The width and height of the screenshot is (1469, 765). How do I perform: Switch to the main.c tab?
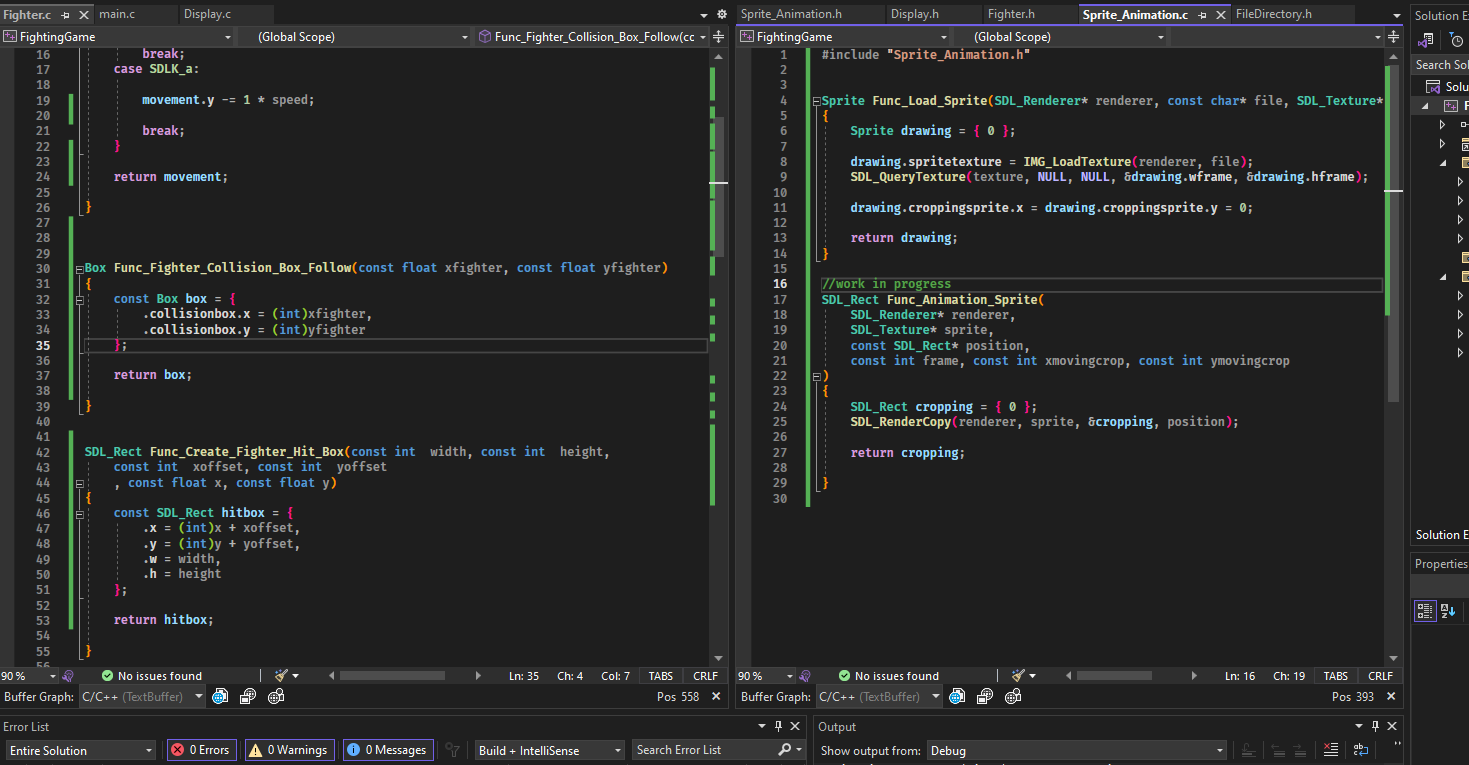(x=118, y=14)
